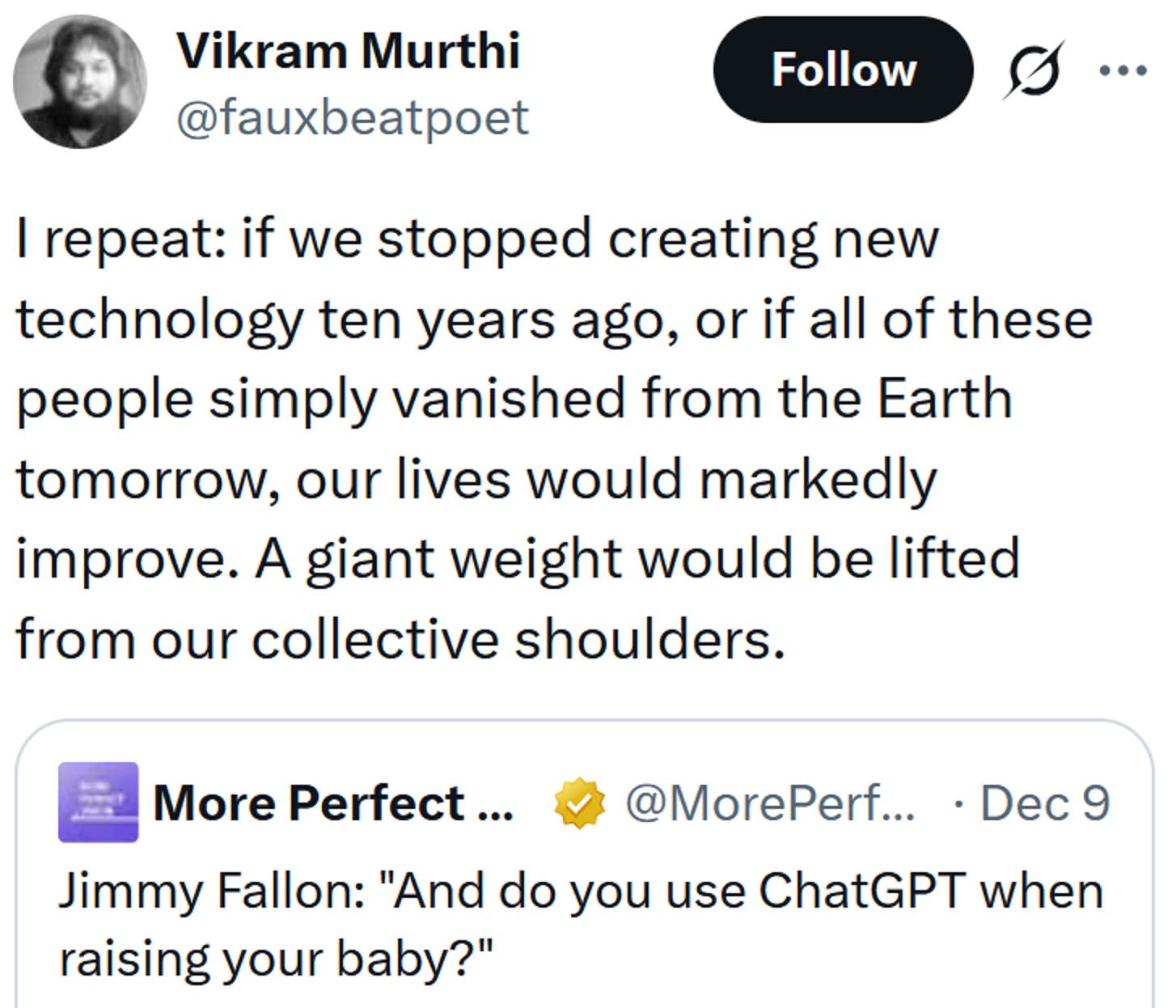This screenshot has width=1176, height=1008.
Task: Click the gold verified badge
Action: click(579, 803)
